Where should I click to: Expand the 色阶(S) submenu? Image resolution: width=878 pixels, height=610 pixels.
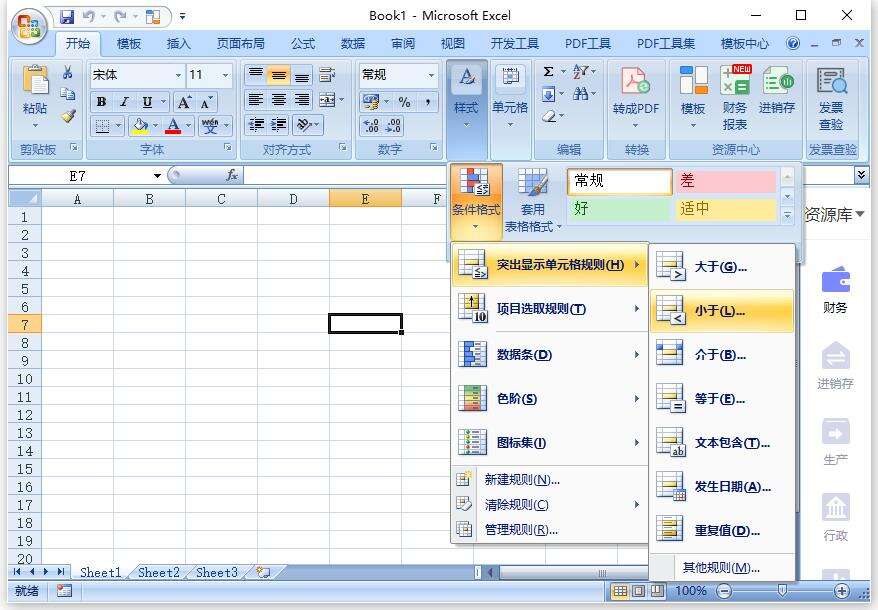[x=550, y=399]
